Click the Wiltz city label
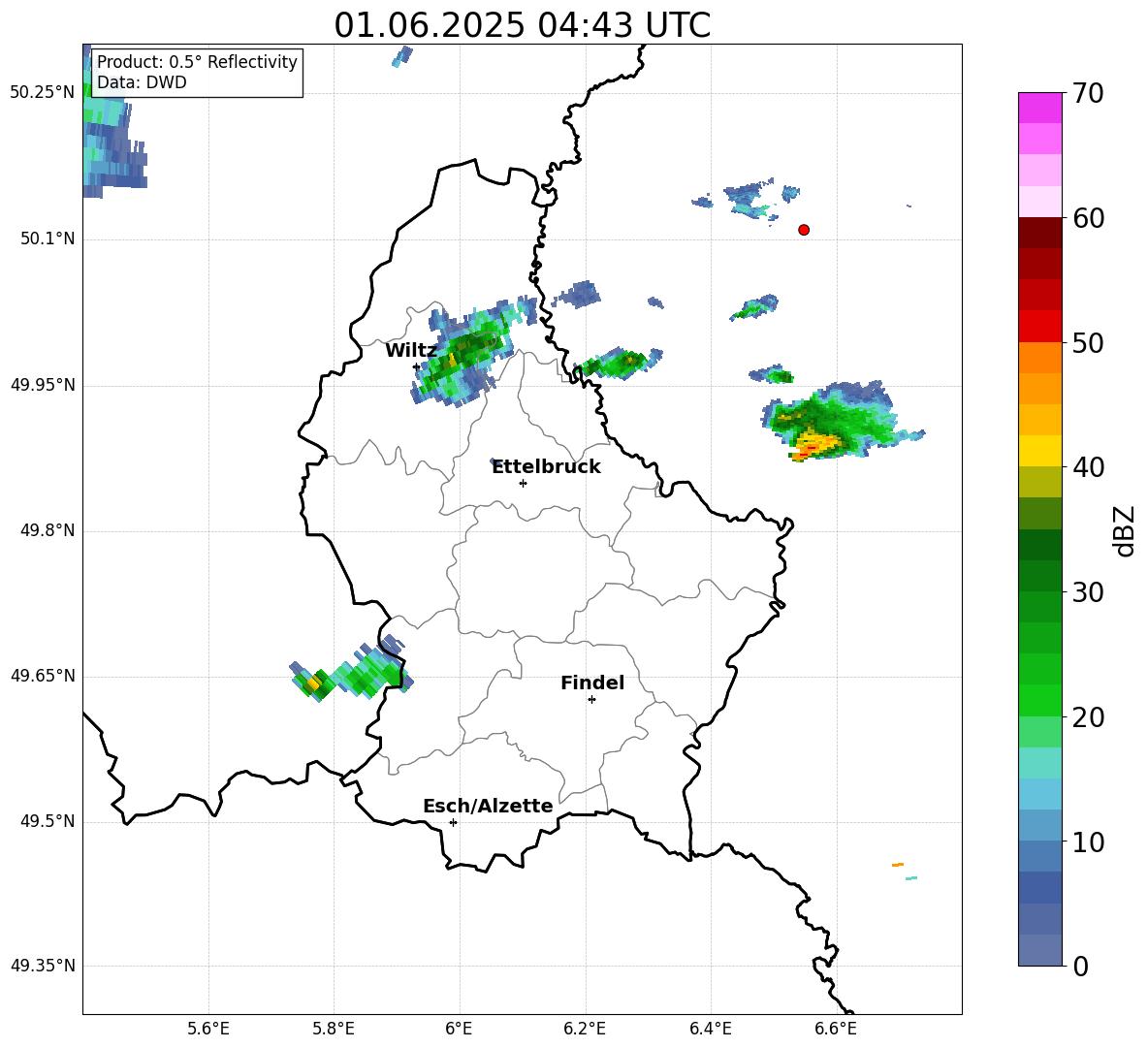 click(x=411, y=351)
